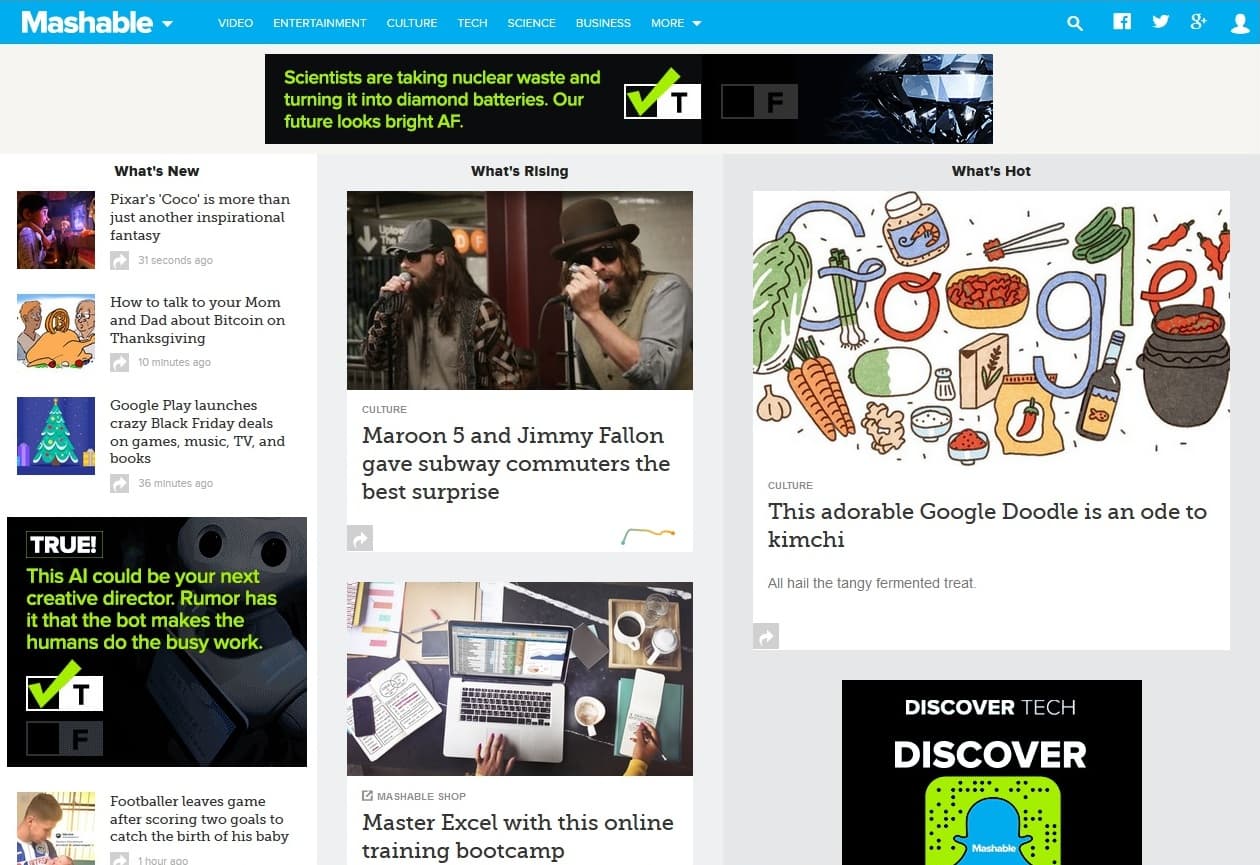Open the SCIENCE section
The image size is (1260, 865).
click(x=531, y=23)
